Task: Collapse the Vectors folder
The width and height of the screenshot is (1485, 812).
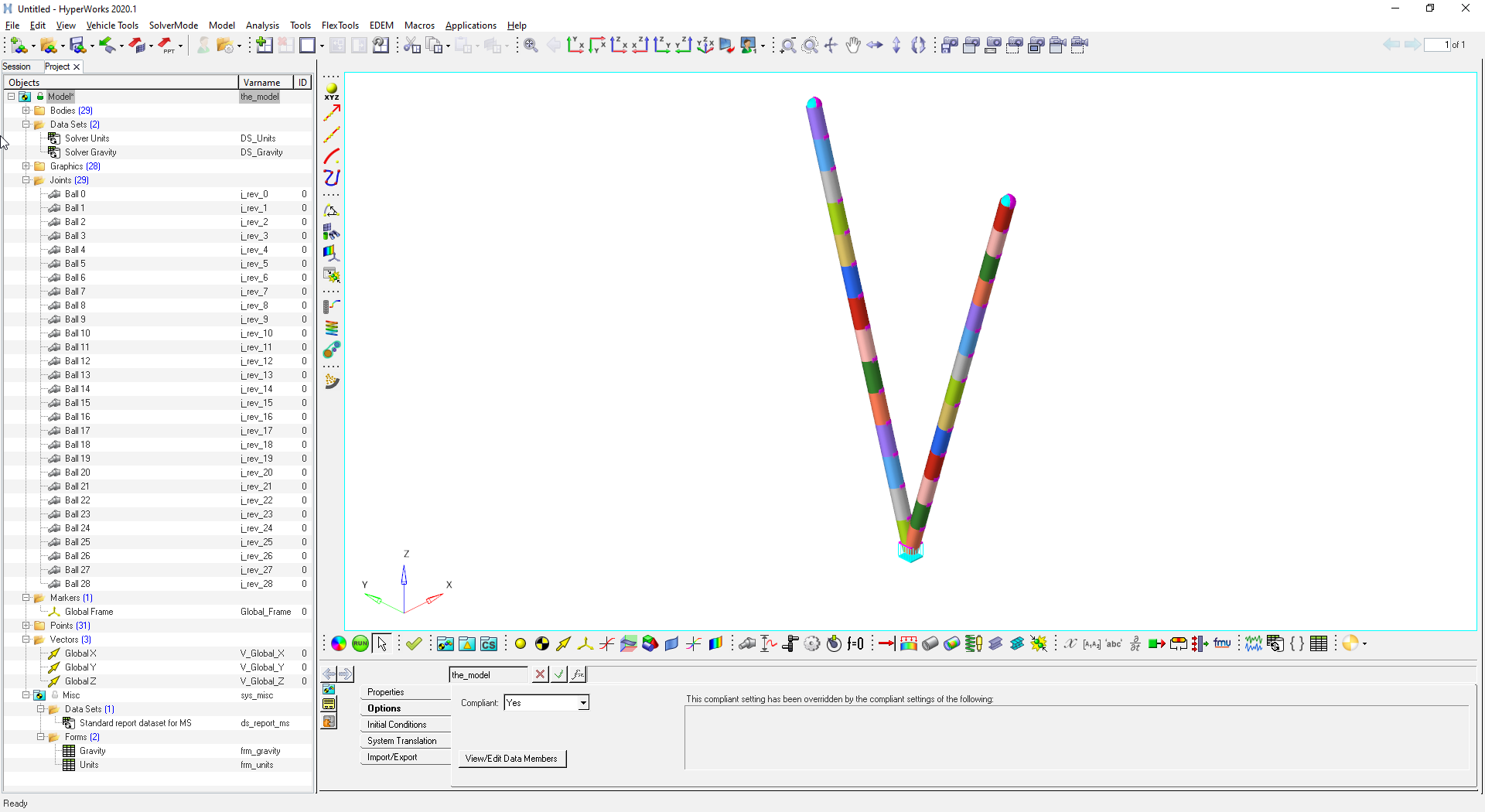Action: (x=26, y=640)
